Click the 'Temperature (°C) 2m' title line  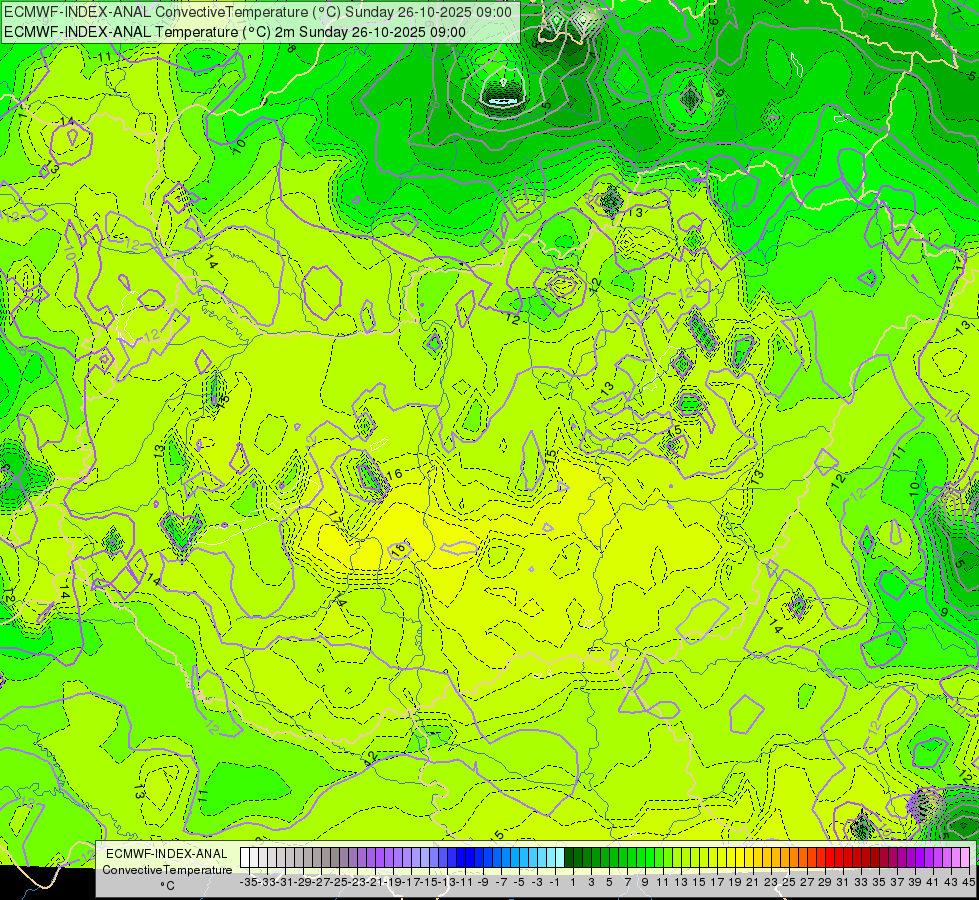coord(235,32)
